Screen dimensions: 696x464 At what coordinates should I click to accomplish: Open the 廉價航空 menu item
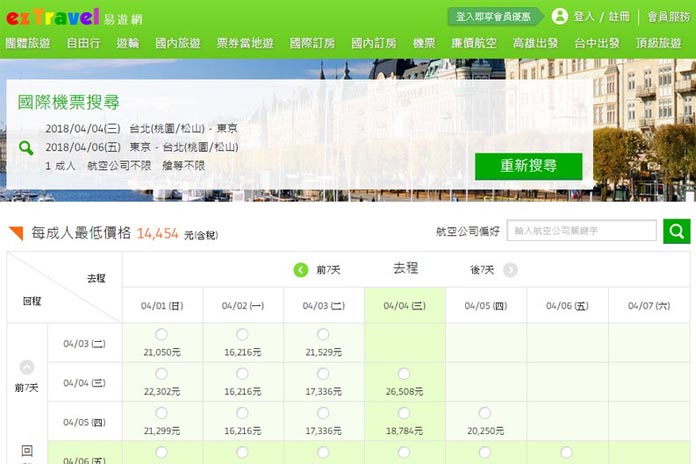473,43
